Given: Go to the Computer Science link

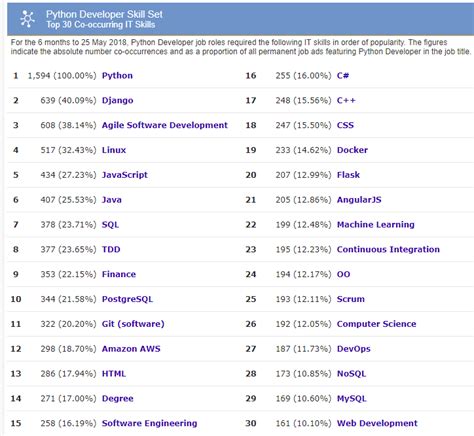Looking at the screenshot, I should (377, 324).
